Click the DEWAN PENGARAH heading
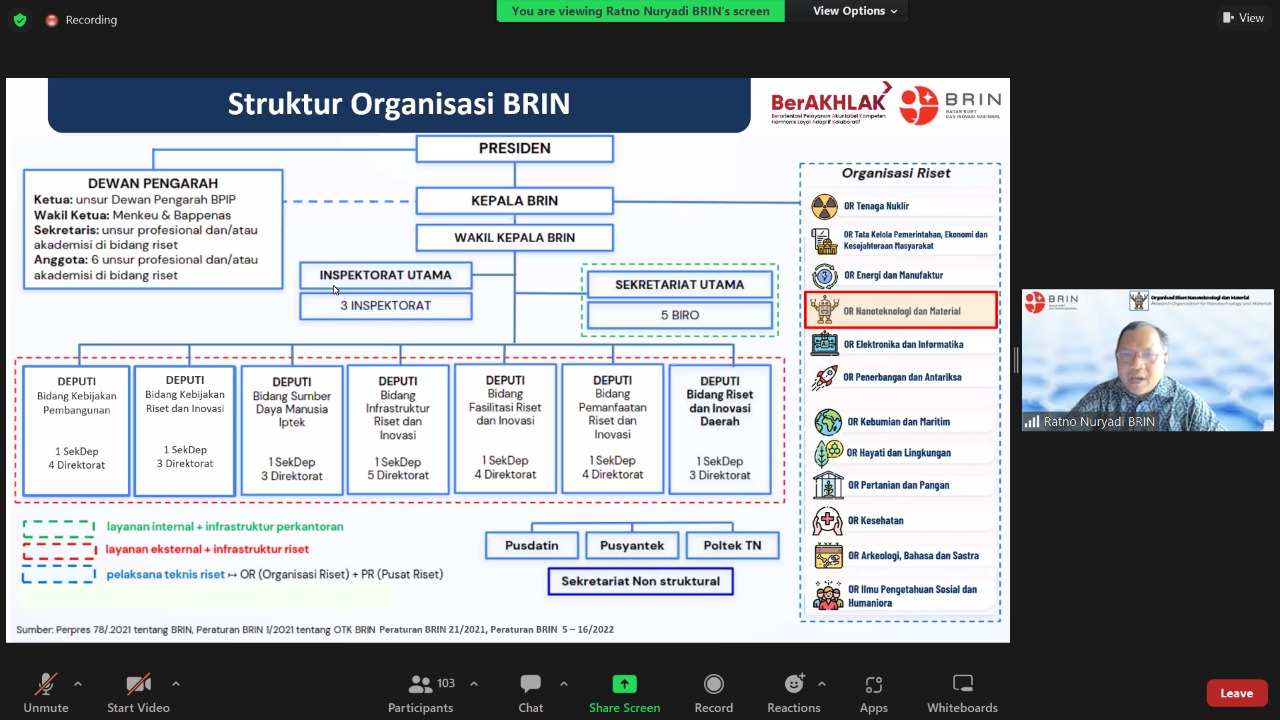1280x720 pixels. (153, 184)
